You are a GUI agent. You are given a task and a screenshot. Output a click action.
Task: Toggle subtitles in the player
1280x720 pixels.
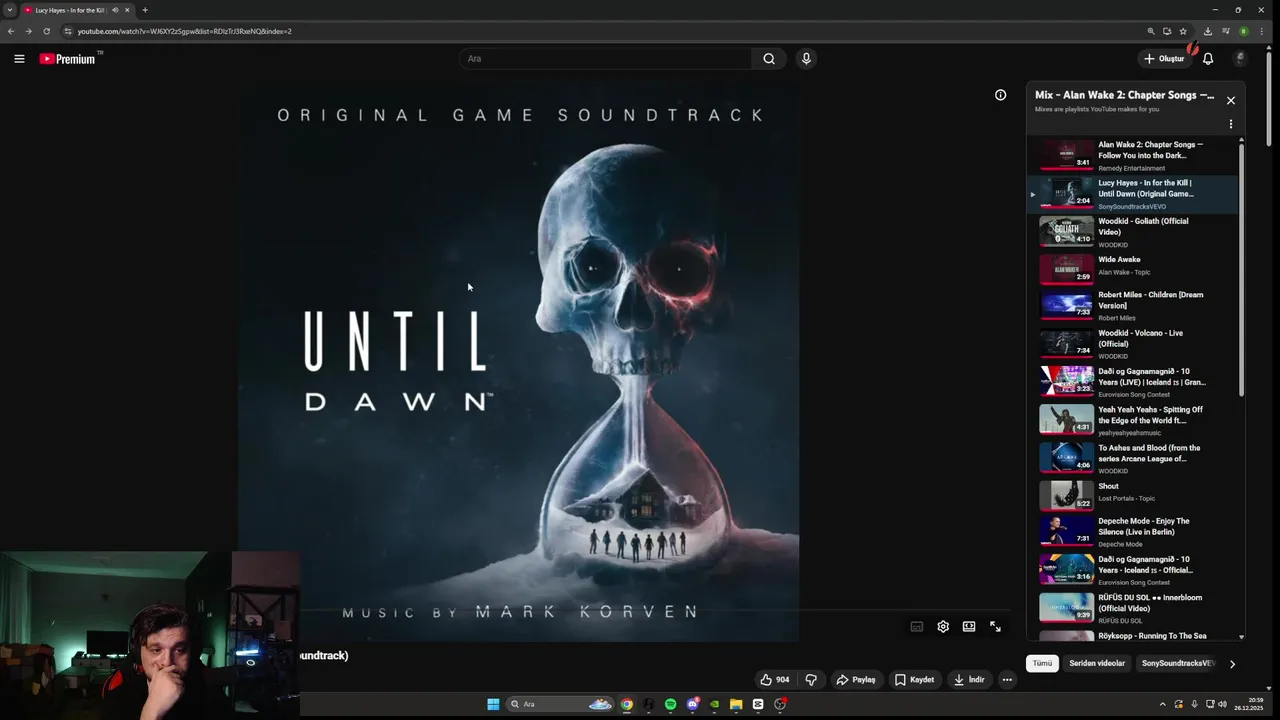pyautogui.click(x=916, y=627)
